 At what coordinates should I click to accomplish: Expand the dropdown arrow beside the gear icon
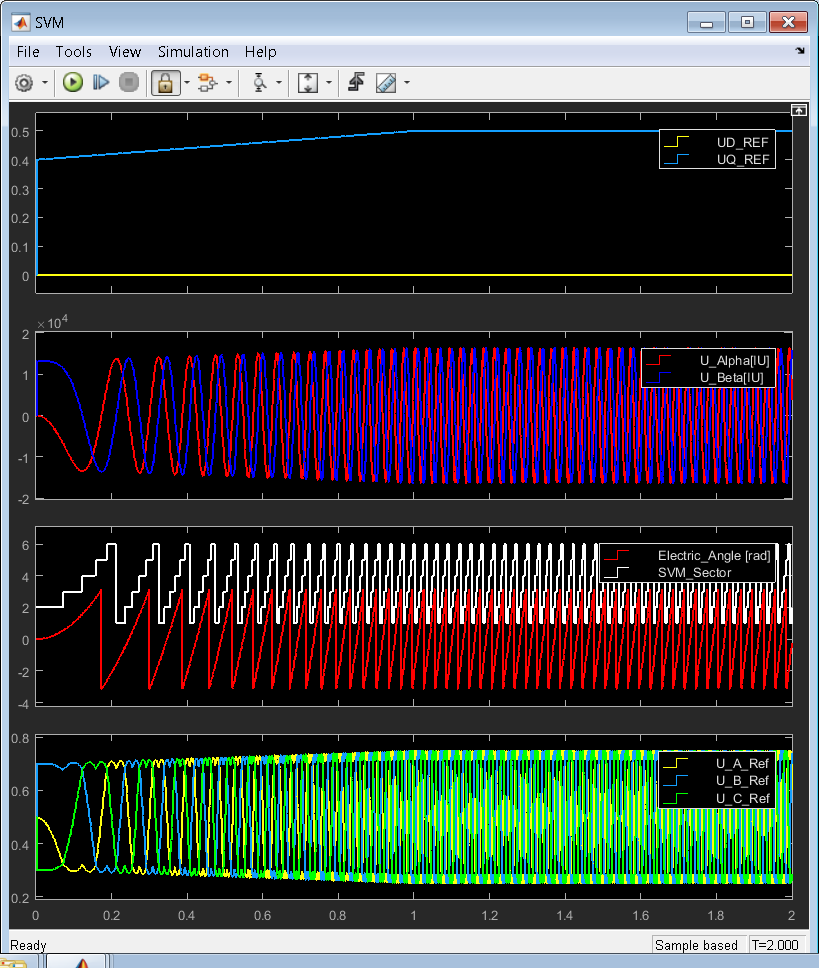[x=45, y=83]
